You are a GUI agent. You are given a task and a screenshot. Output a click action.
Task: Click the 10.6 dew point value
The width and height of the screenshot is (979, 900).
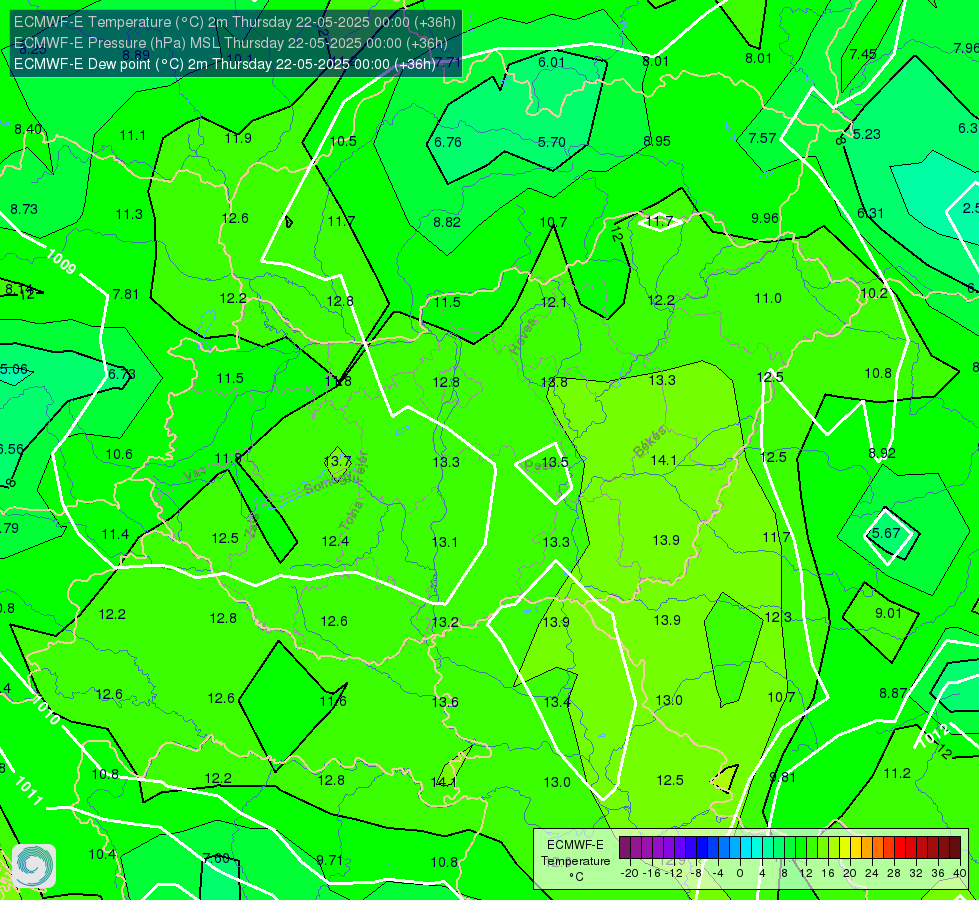coord(119,454)
